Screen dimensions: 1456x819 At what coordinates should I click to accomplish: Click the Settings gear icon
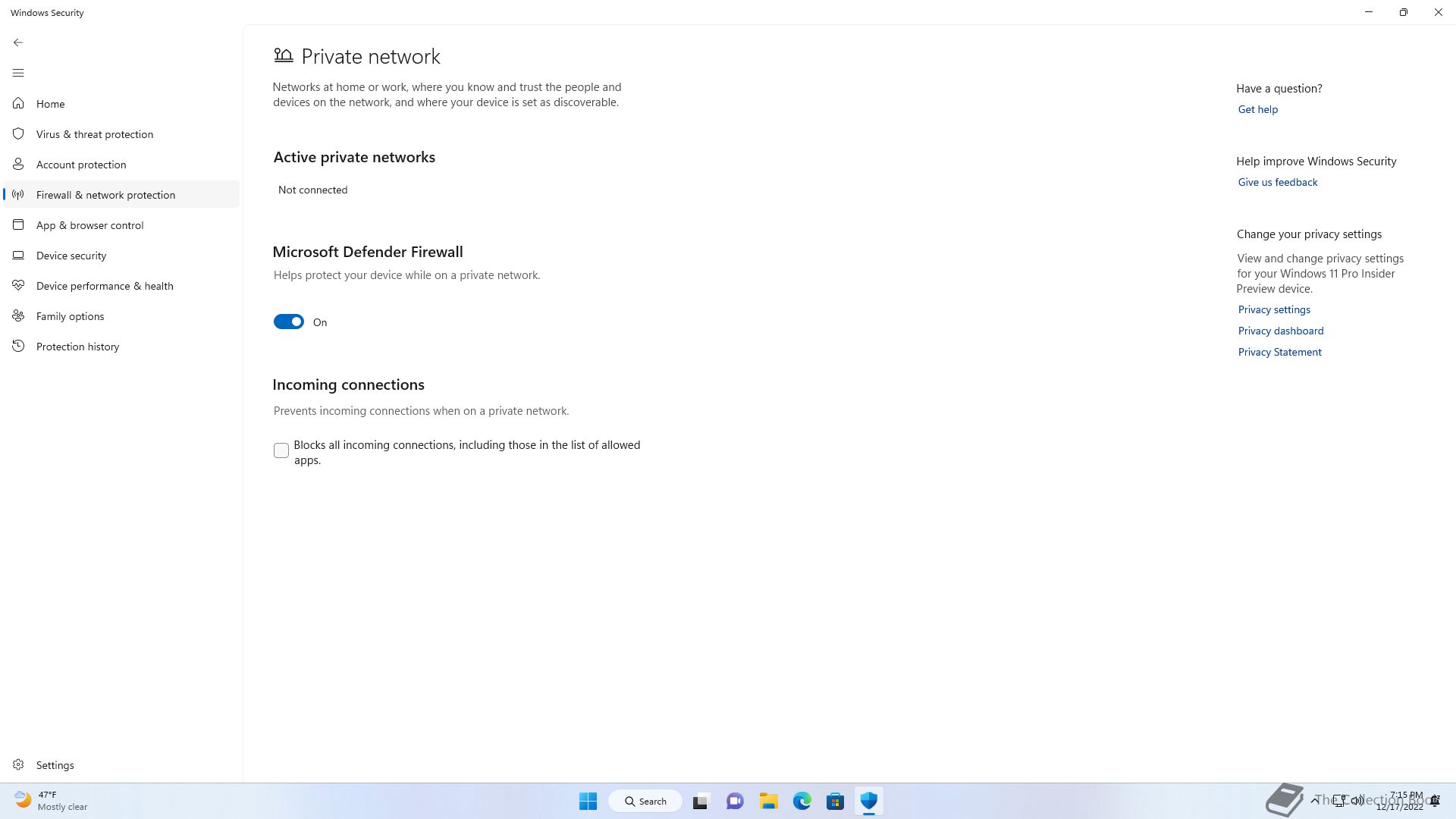(x=18, y=764)
